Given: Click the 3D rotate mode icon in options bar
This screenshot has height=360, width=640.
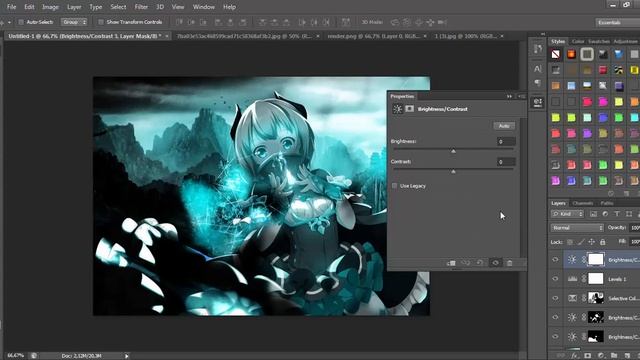Looking at the screenshot, I should click(394, 22).
